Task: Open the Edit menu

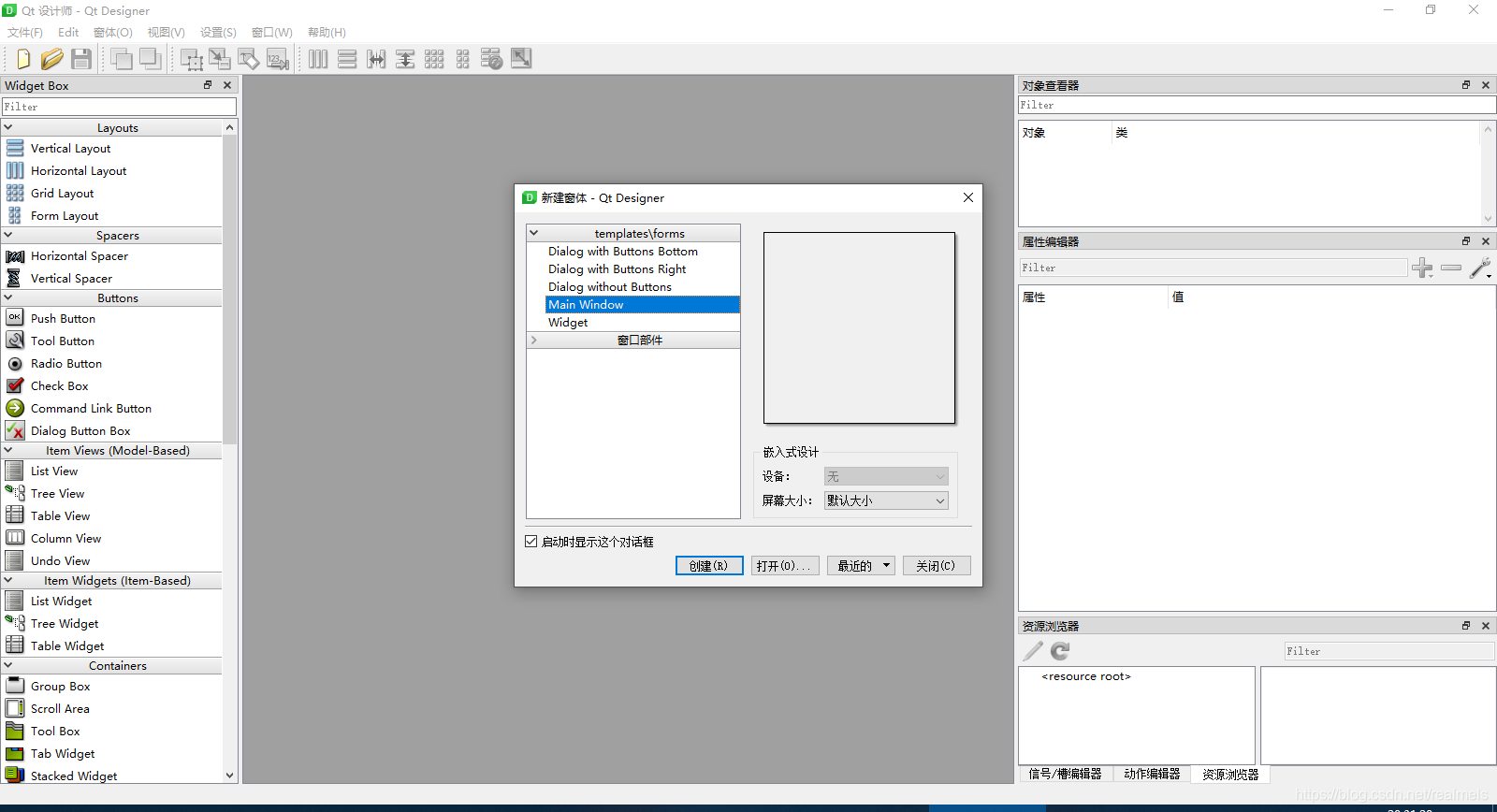Action: click(68, 33)
